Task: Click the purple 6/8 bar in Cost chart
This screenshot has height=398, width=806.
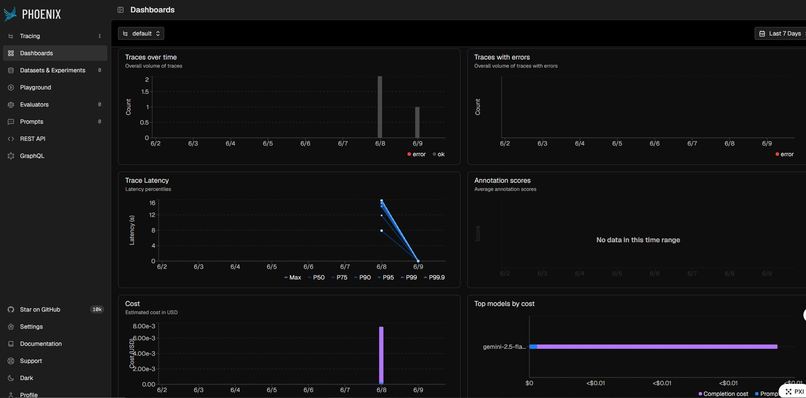Action: pos(381,355)
